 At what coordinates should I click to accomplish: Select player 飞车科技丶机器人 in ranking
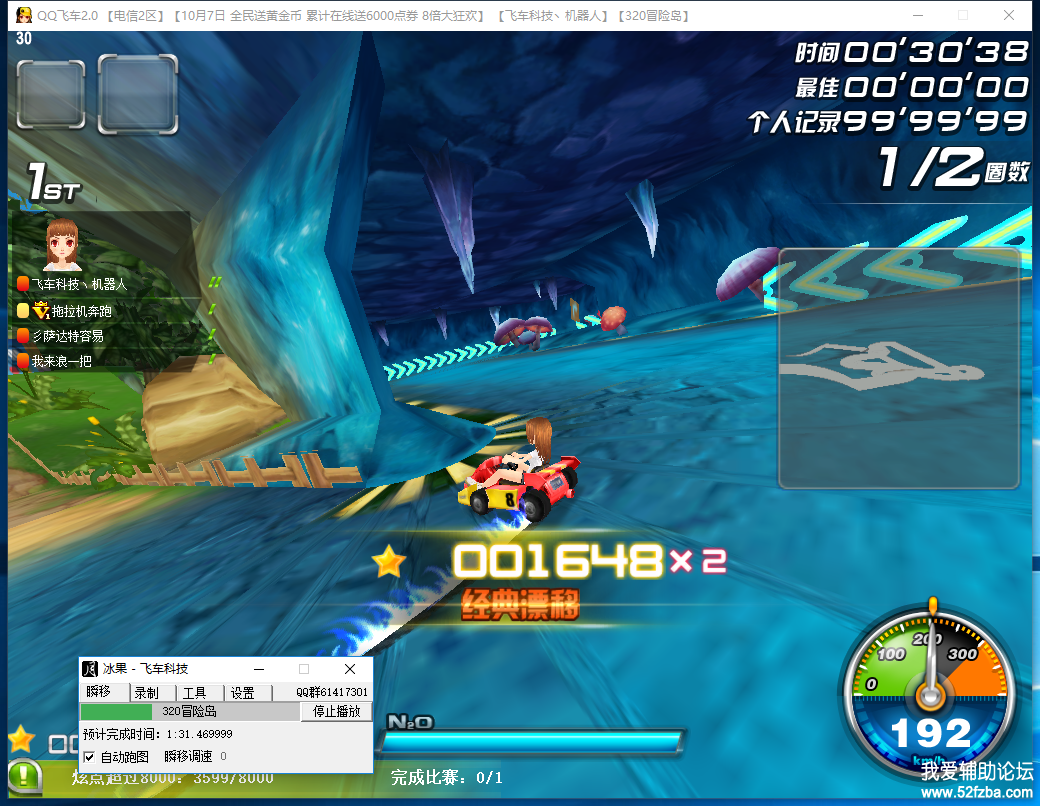(x=78, y=284)
